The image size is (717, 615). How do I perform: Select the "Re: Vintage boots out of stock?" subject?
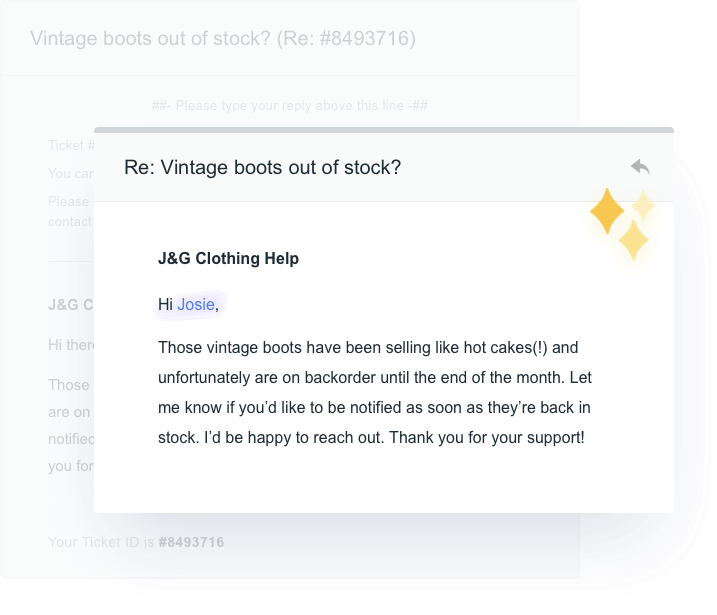262,167
